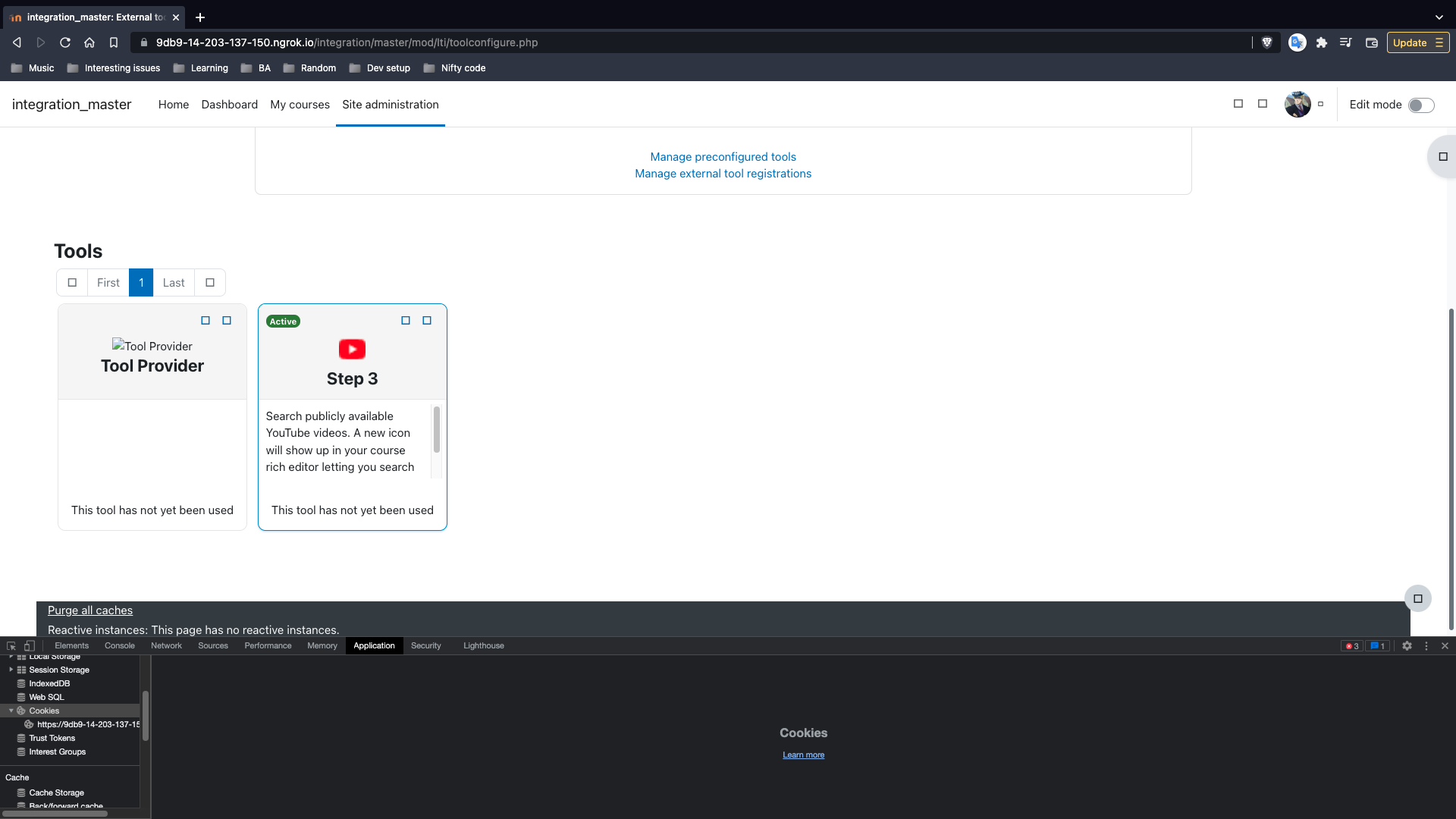Select Interest Groups in storage tree
Screen dimensions: 1456x819
[x=57, y=752]
